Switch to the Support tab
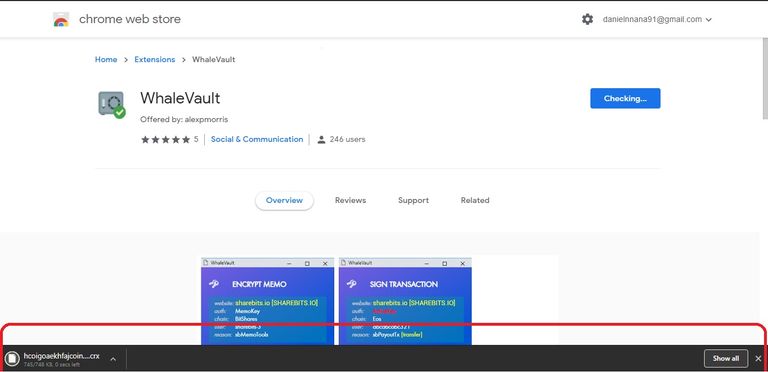 click(413, 200)
